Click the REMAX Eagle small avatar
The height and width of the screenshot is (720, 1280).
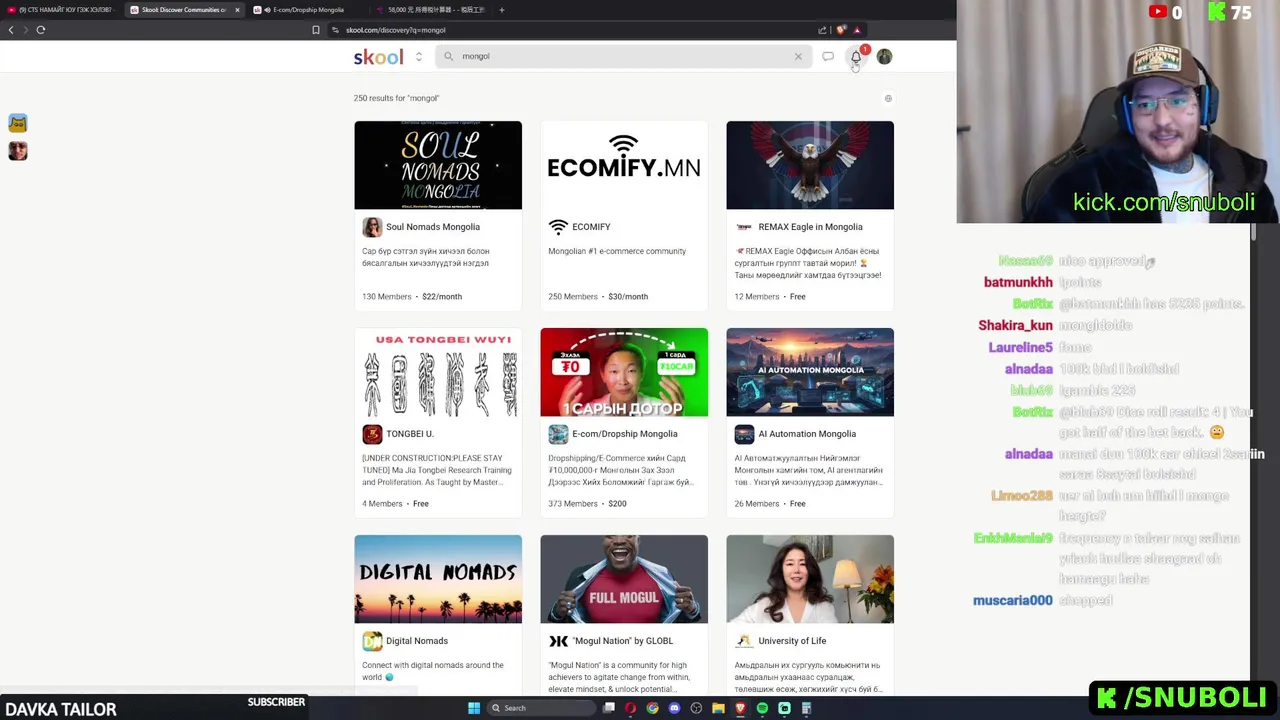(x=744, y=227)
